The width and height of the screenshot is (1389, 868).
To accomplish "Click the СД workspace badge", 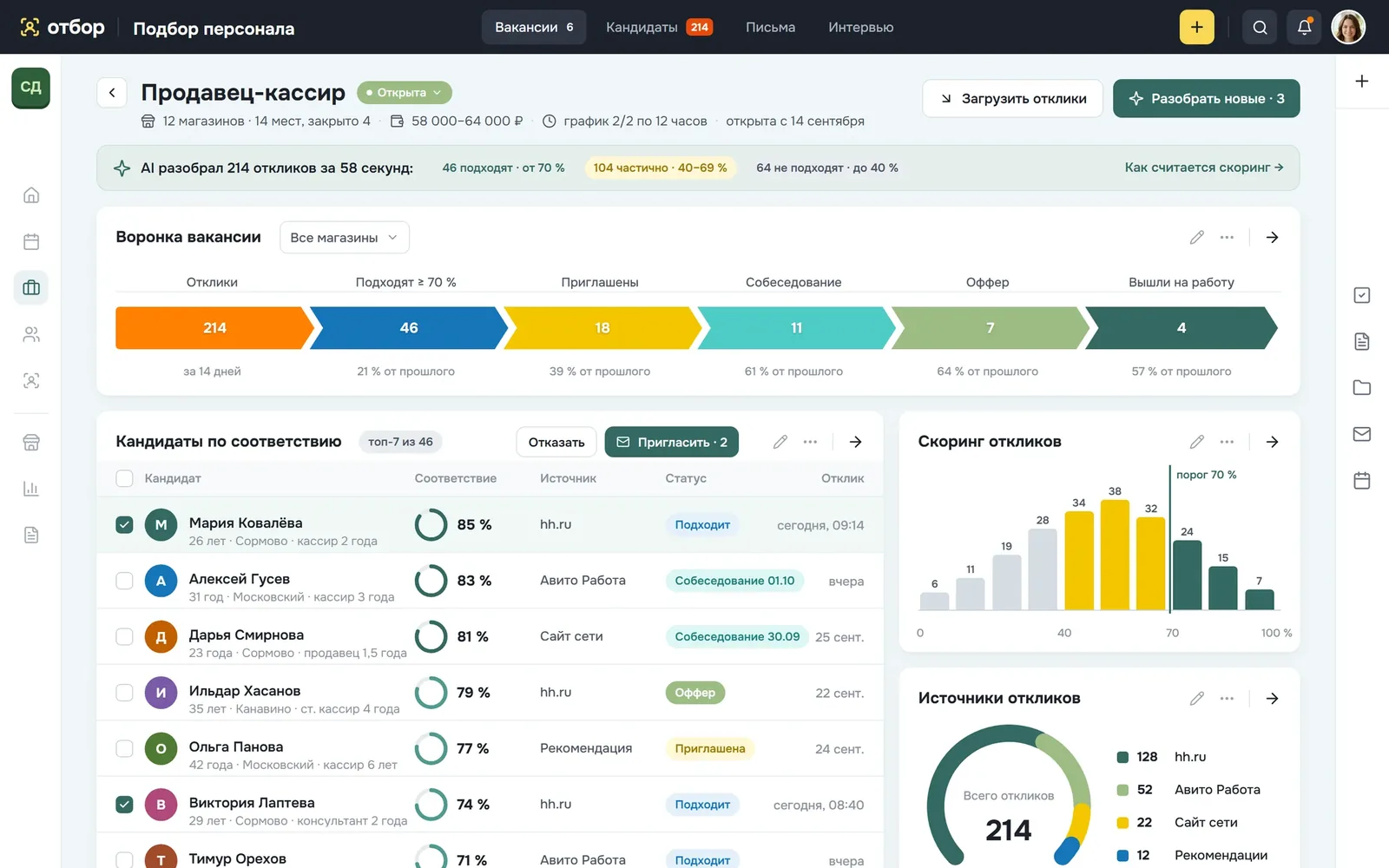I will 30,88.
